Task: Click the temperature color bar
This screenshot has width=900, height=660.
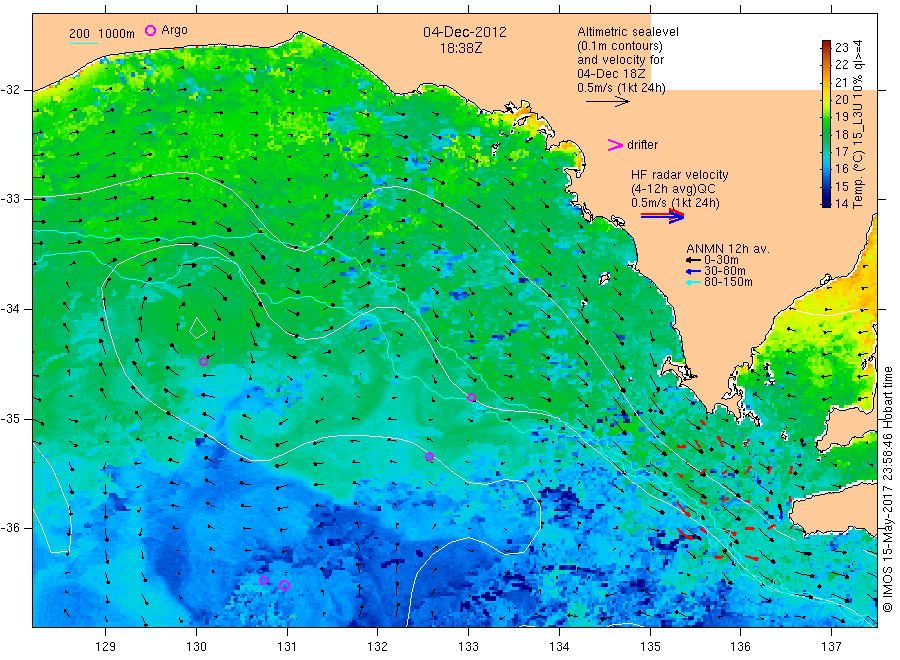Action: (x=826, y=123)
